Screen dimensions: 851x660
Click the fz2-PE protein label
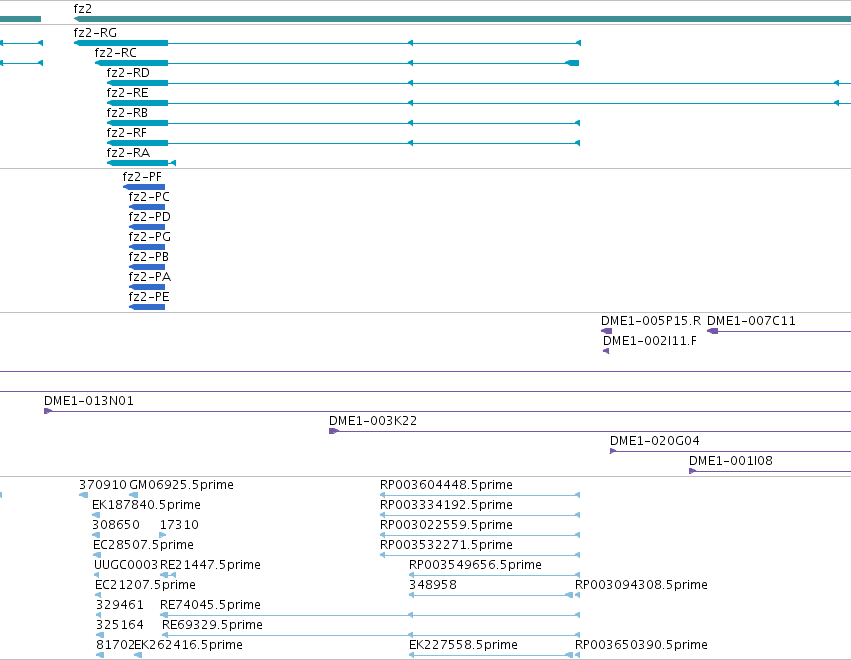pyautogui.click(x=149, y=297)
